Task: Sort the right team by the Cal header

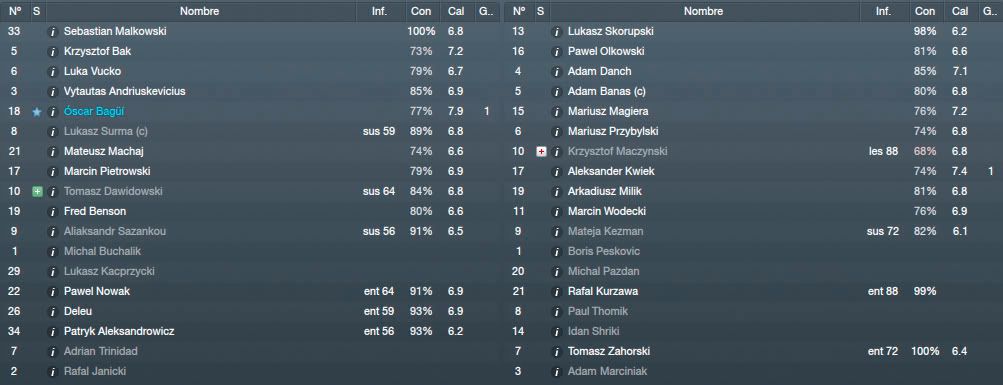Action: 960,11
